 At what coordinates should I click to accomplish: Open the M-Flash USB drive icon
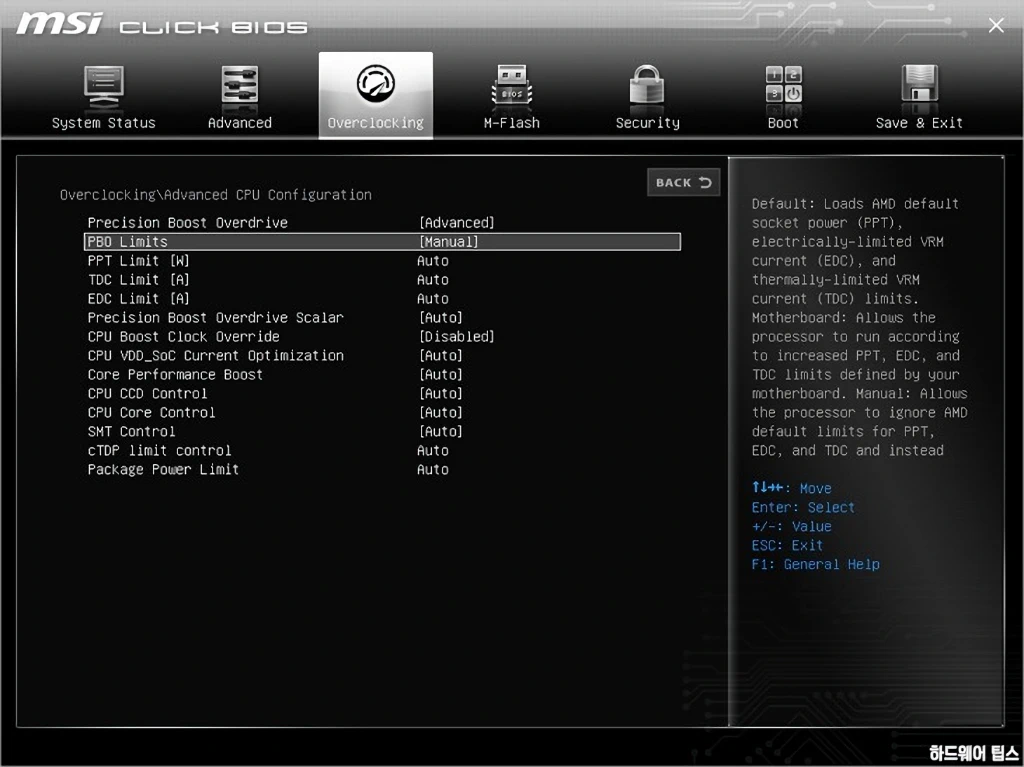511,86
